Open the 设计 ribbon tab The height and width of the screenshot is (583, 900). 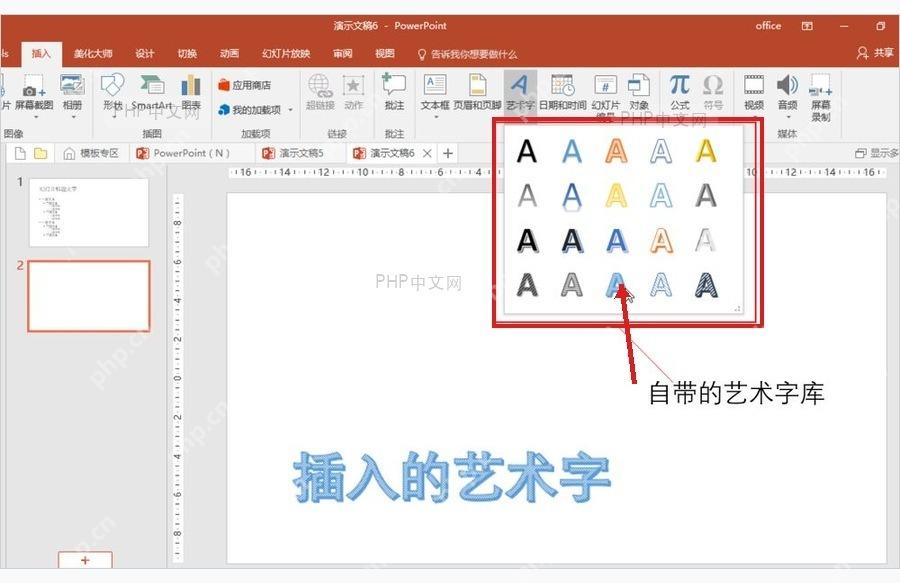click(x=145, y=54)
